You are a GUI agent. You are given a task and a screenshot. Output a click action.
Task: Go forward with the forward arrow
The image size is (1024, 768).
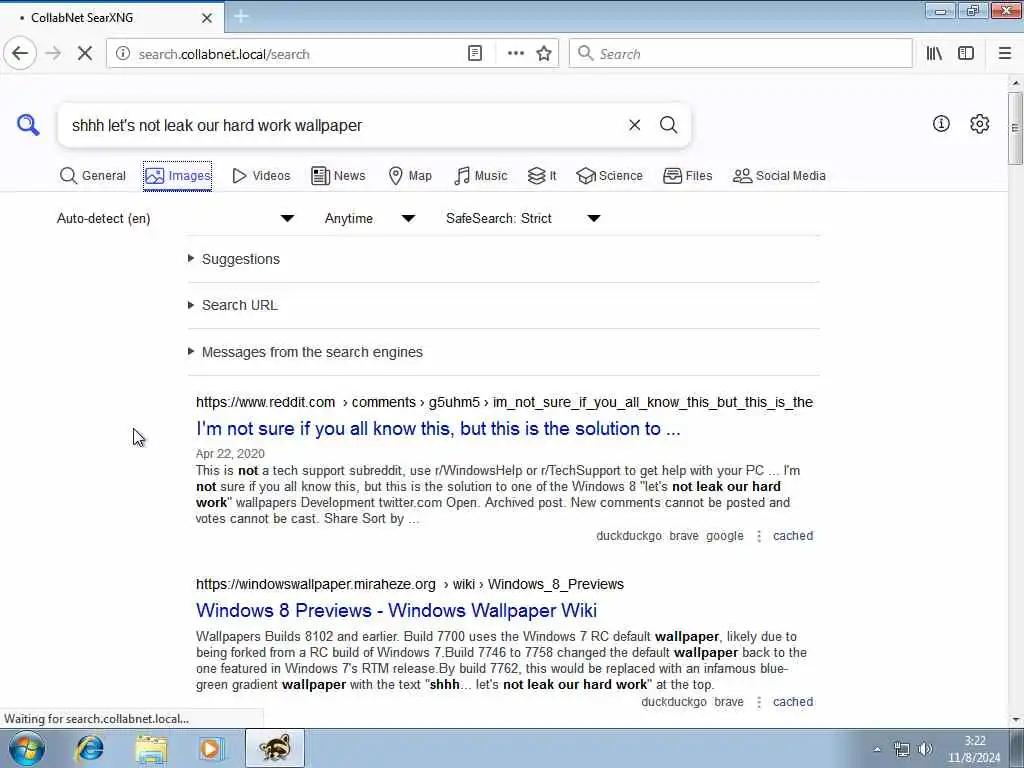pyautogui.click(x=54, y=54)
